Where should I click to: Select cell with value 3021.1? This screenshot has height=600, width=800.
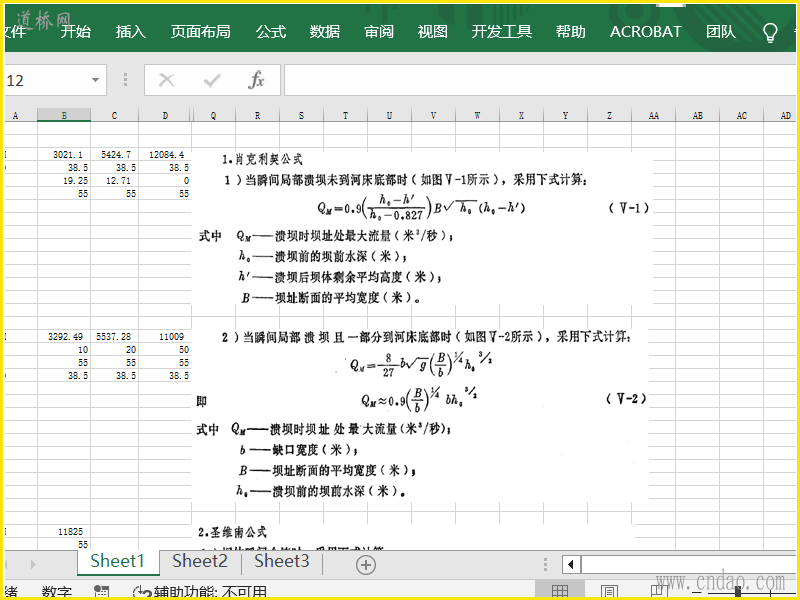[x=64, y=154]
